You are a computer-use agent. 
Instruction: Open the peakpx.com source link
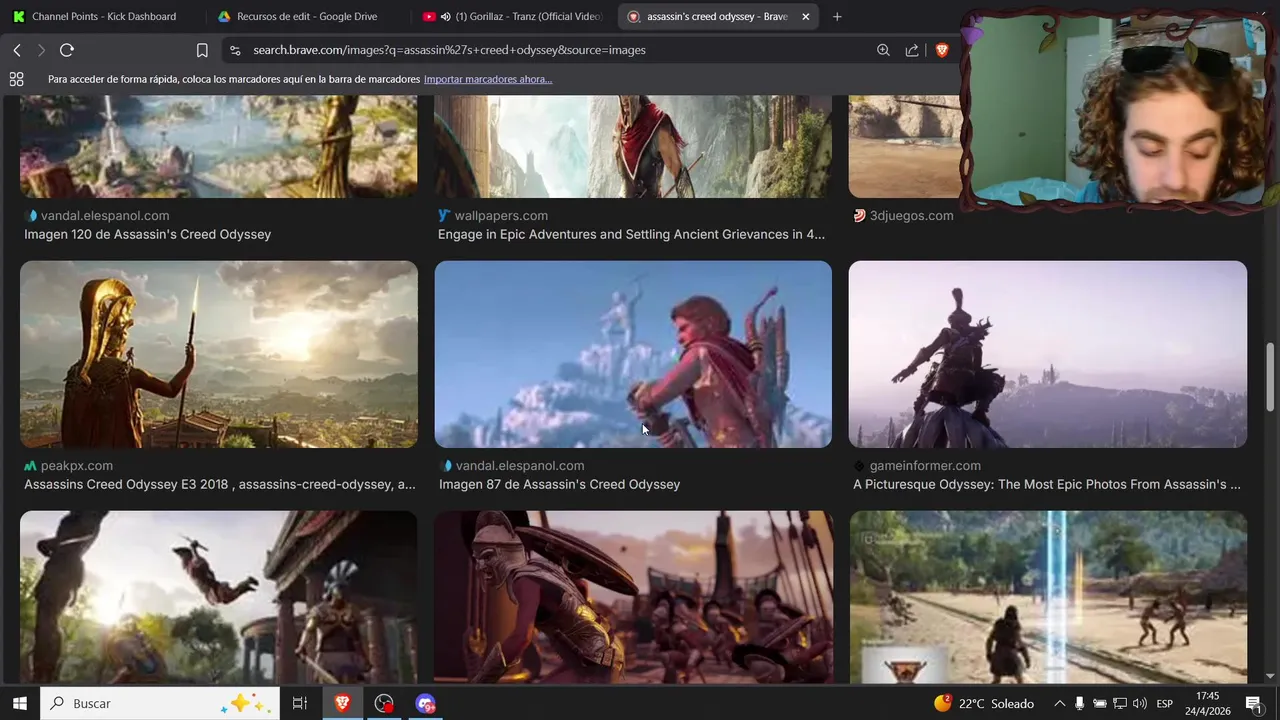coord(77,465)
